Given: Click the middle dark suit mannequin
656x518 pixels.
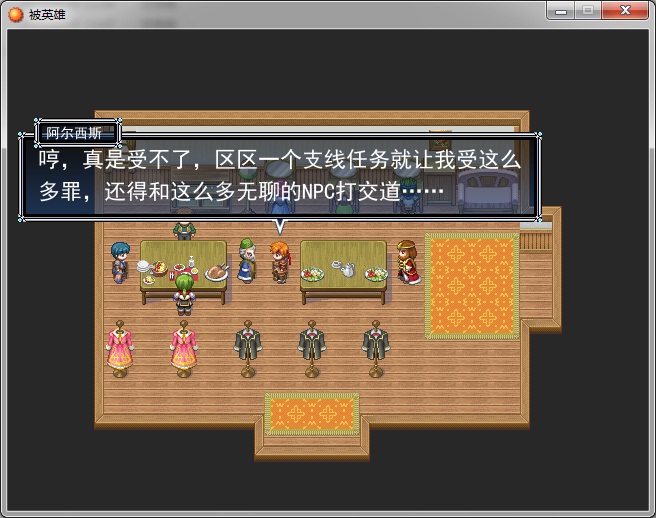Looking at the screenshot, I should pyautogui.click(x=312, y=349).
